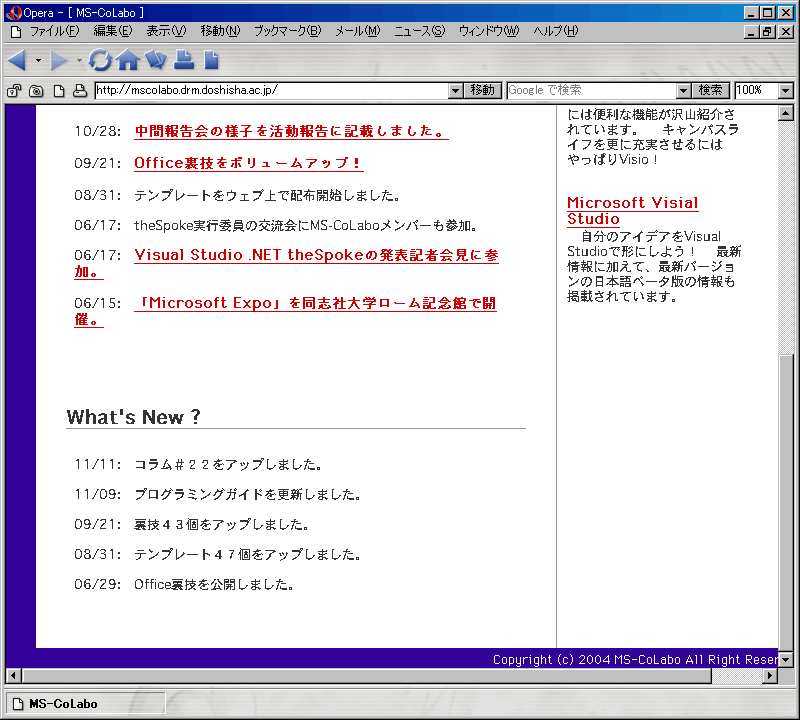Open the ウィンドウ(W) menu

(489, 31)
